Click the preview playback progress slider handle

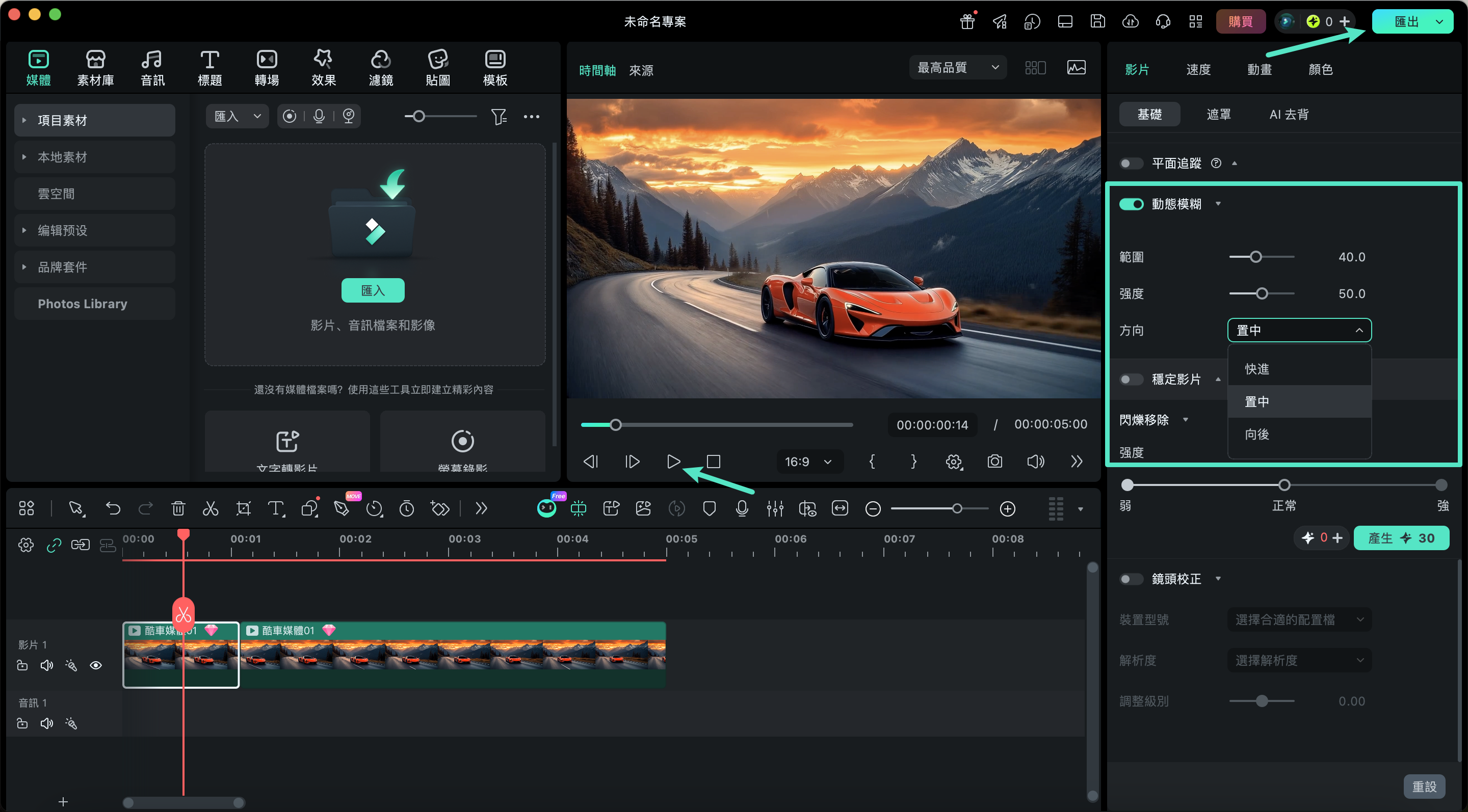[x=615, y=425]
